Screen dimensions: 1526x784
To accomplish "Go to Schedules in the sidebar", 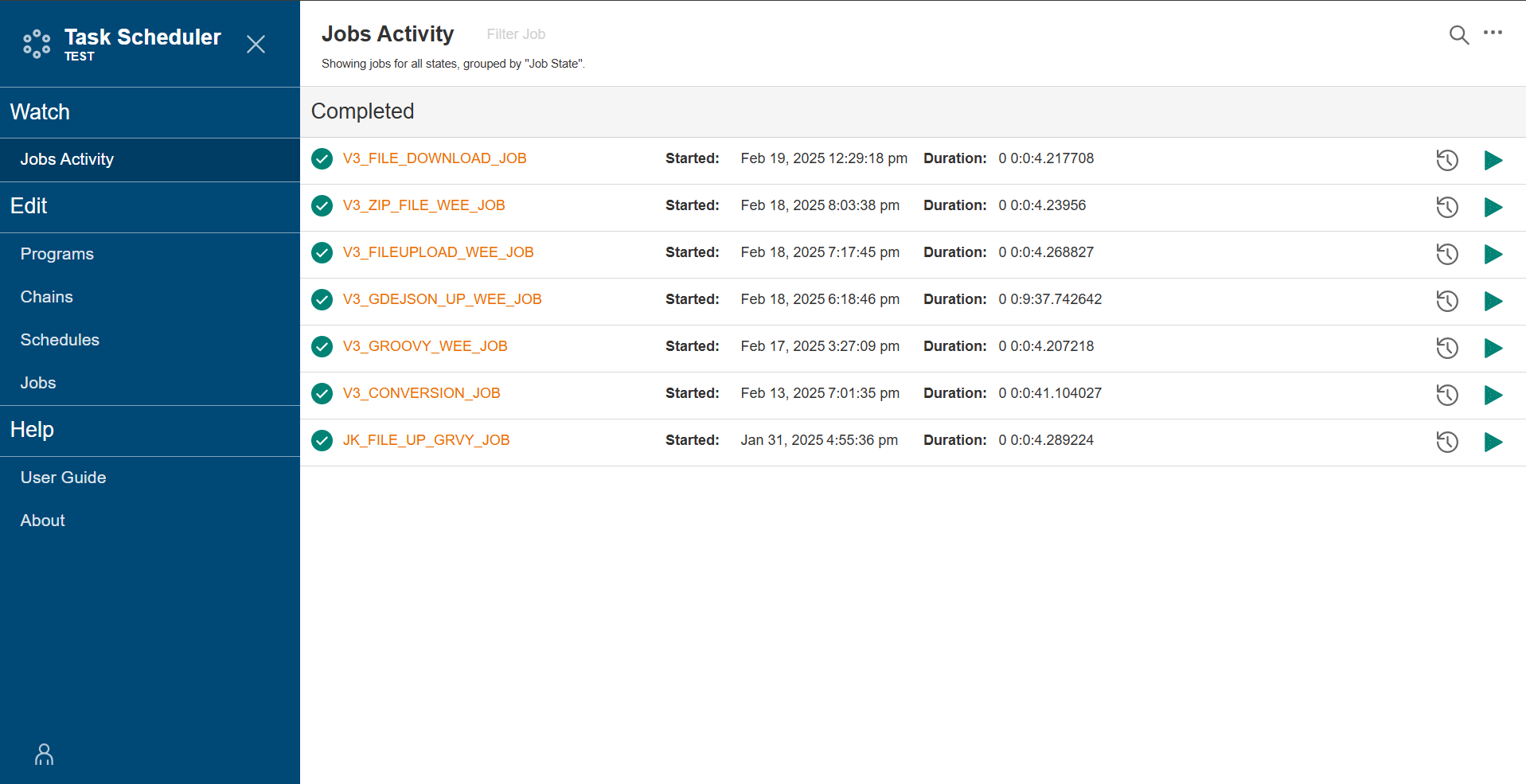I will click(60, 340).
